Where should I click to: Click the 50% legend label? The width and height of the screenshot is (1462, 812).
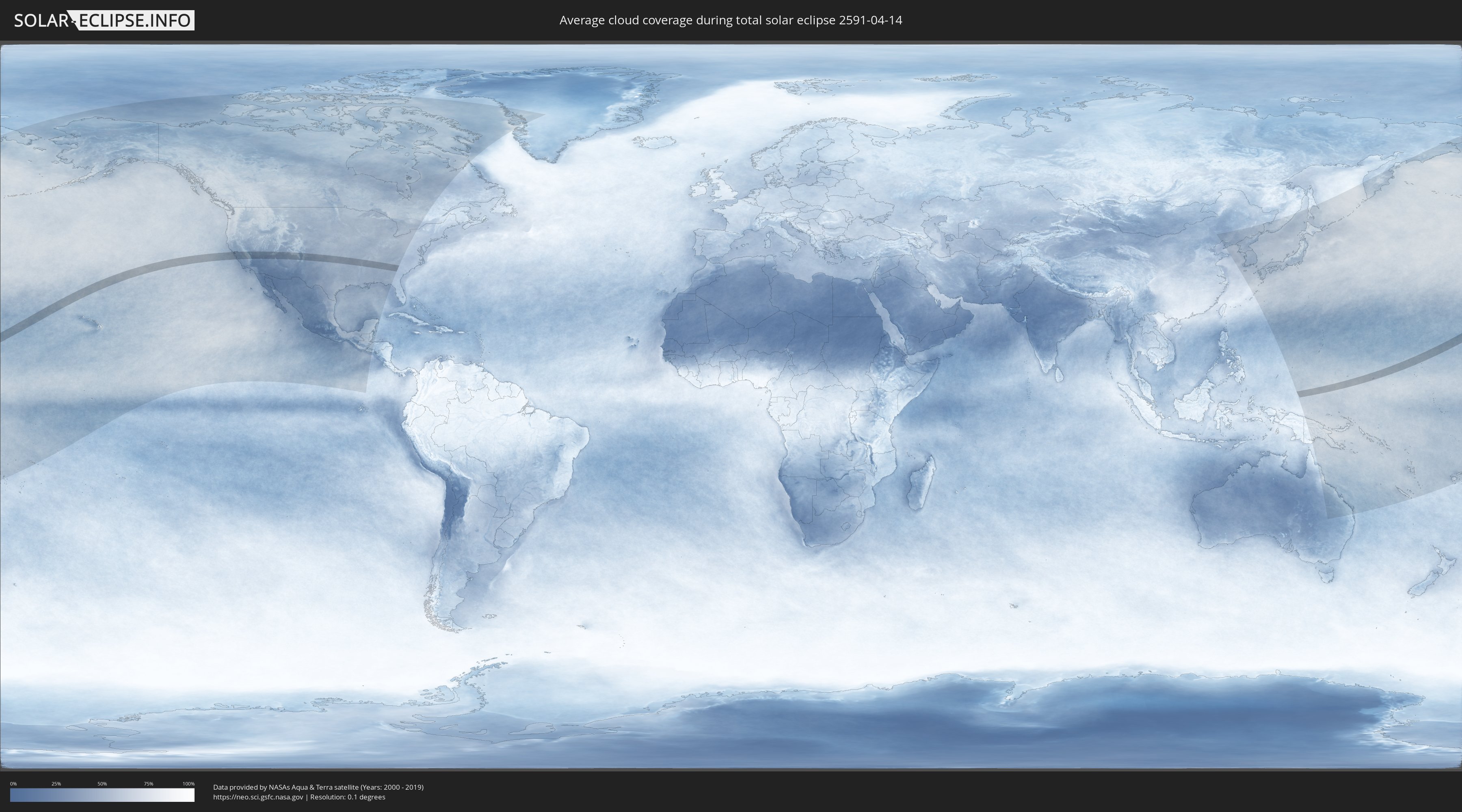[102, 784]
